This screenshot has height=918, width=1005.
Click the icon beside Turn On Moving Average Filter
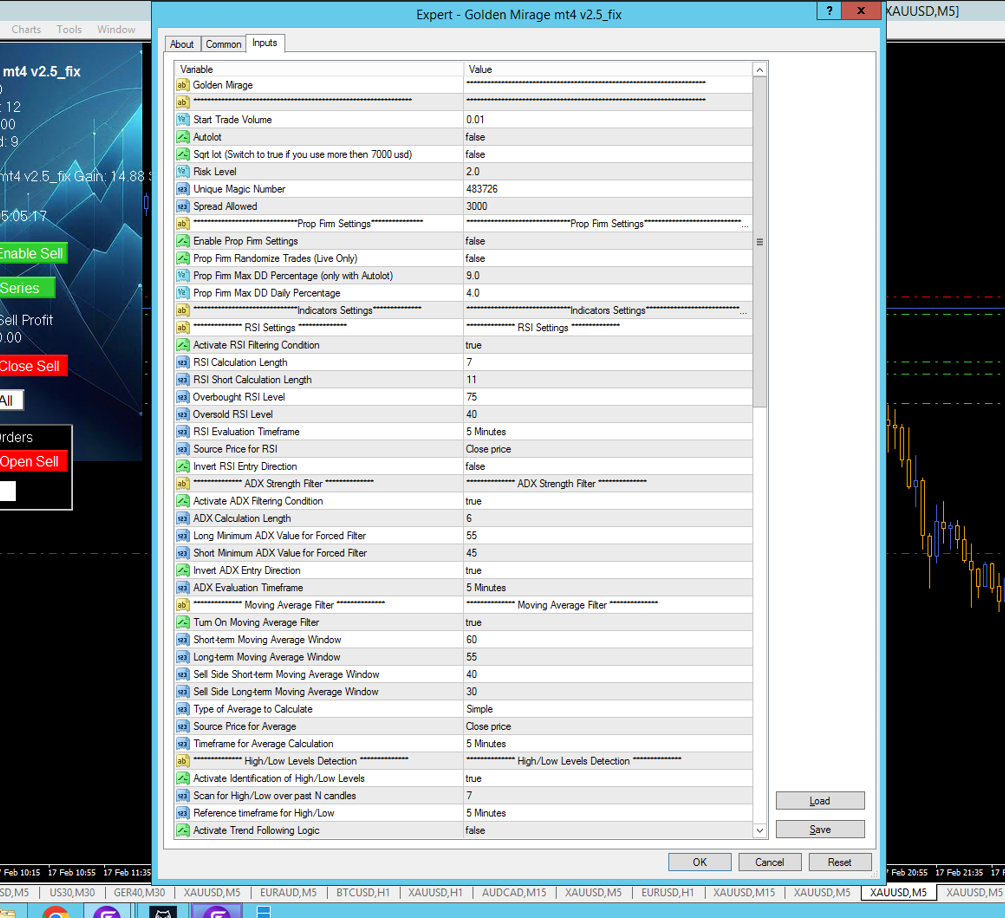183,622
